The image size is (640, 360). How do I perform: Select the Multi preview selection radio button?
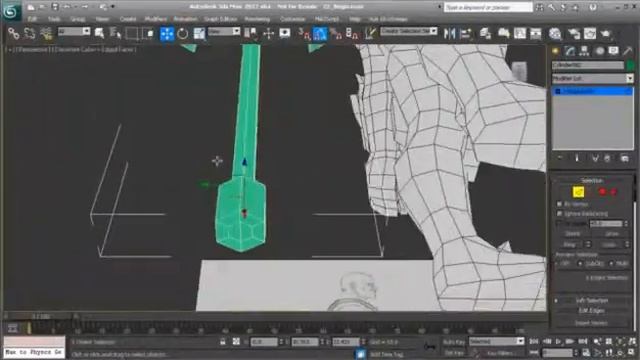tap(611, 264)
